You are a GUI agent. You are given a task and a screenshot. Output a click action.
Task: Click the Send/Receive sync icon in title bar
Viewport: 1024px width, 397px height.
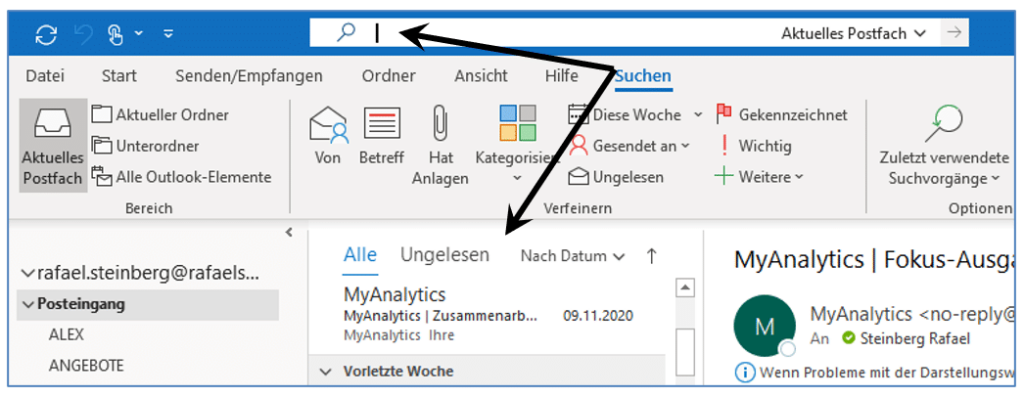click(46, 34)
